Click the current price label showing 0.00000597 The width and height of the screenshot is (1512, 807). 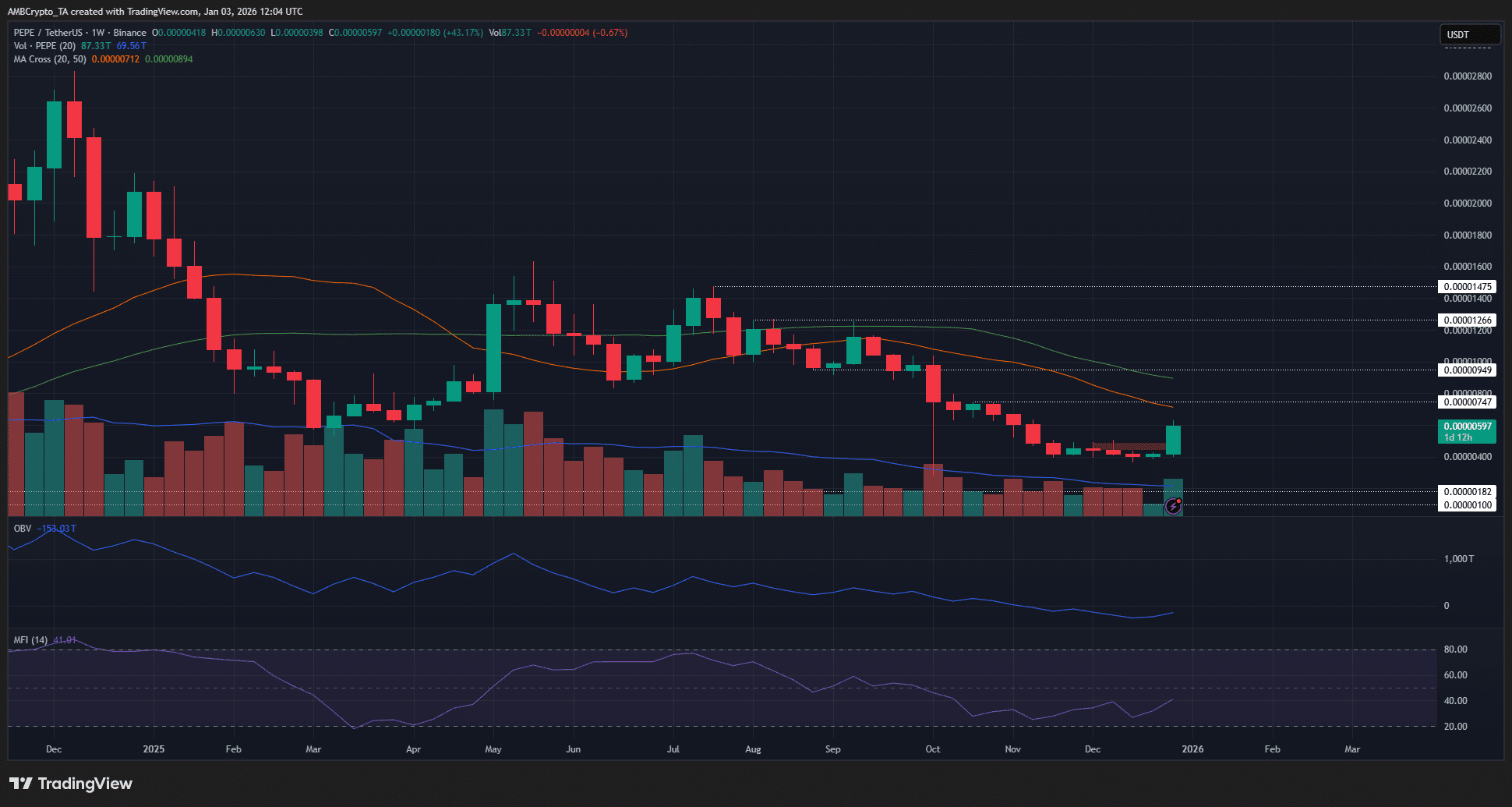(x=1468, y=427)
